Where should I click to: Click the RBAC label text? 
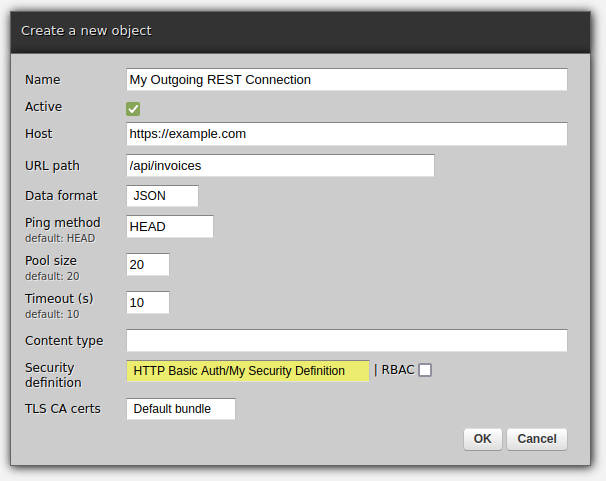click(x=398, y=370)
